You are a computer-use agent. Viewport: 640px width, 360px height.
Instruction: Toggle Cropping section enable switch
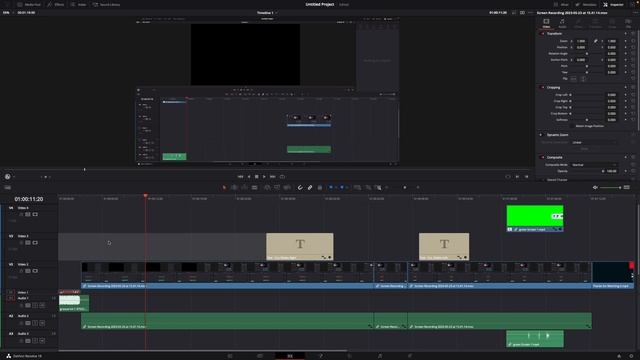pos(542,87)
